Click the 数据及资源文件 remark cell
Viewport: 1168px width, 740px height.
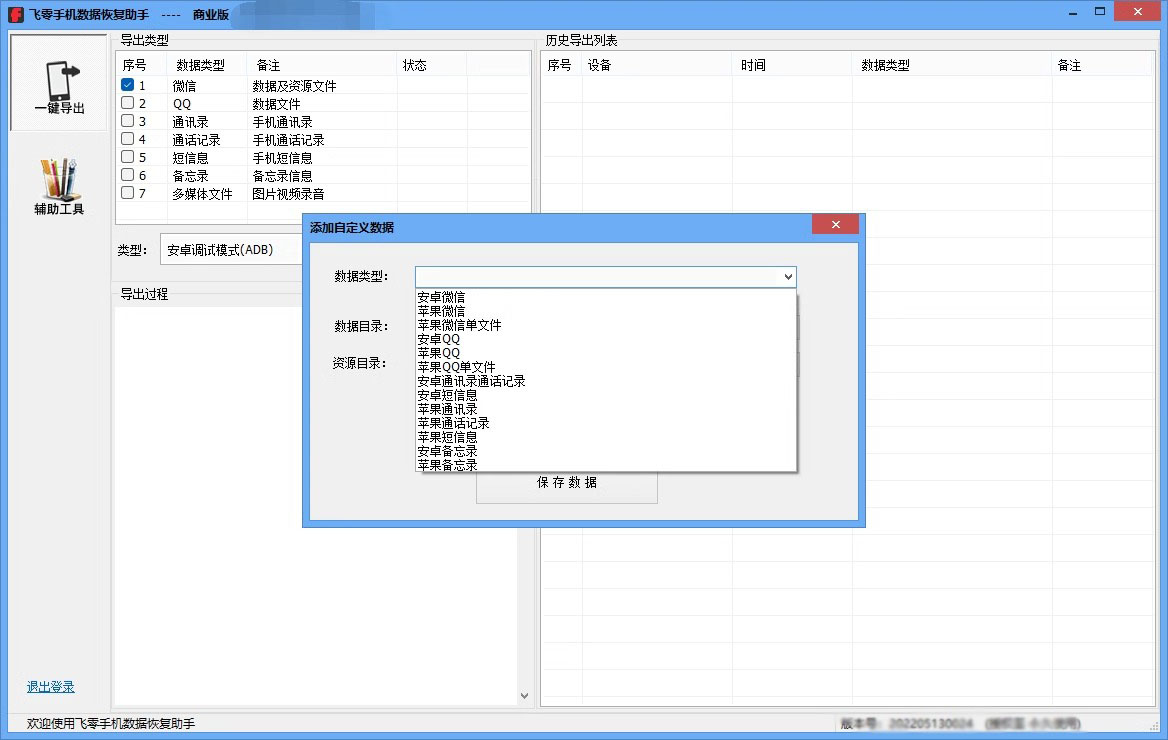click(x=294, y=86)
